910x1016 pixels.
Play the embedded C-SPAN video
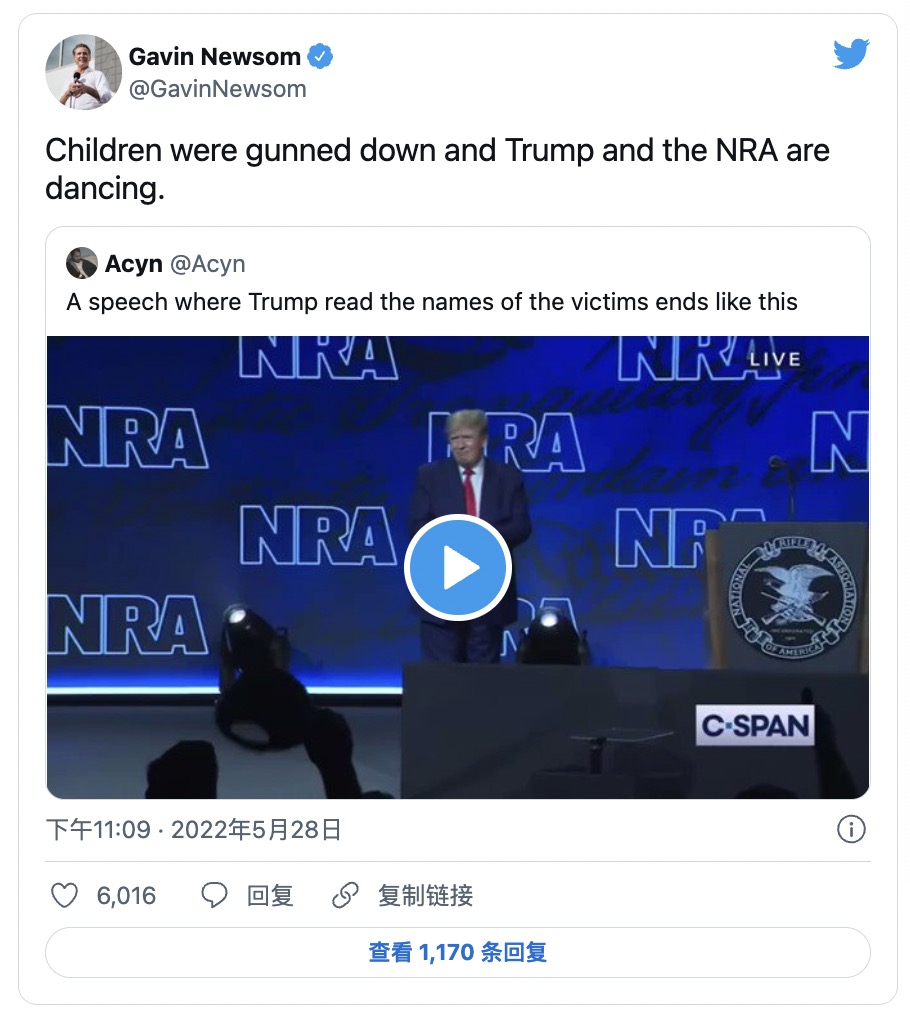(x=458, y=567)
